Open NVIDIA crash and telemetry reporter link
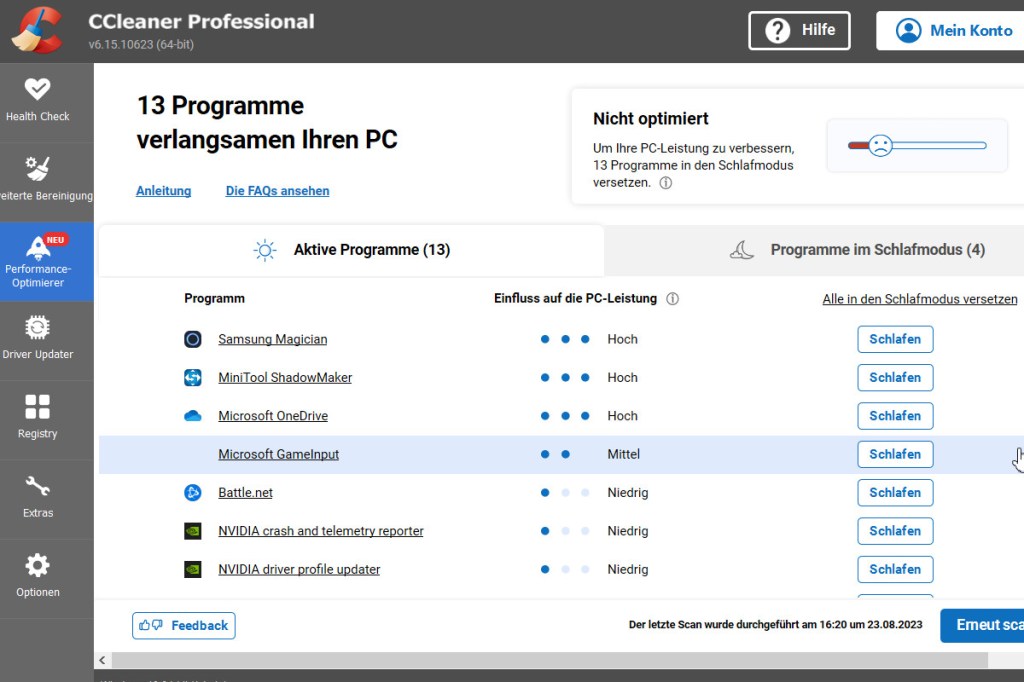This screenshot has height=682, width=1024. tap(321, 531)
